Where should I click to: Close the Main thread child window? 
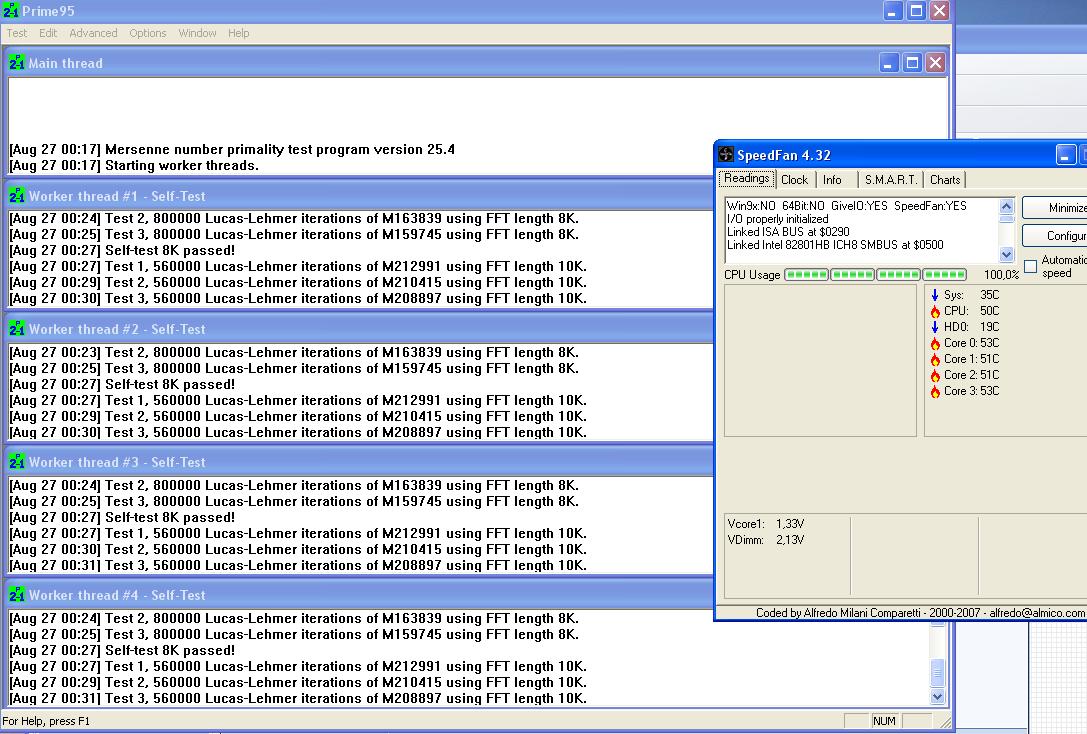point(935,63)
